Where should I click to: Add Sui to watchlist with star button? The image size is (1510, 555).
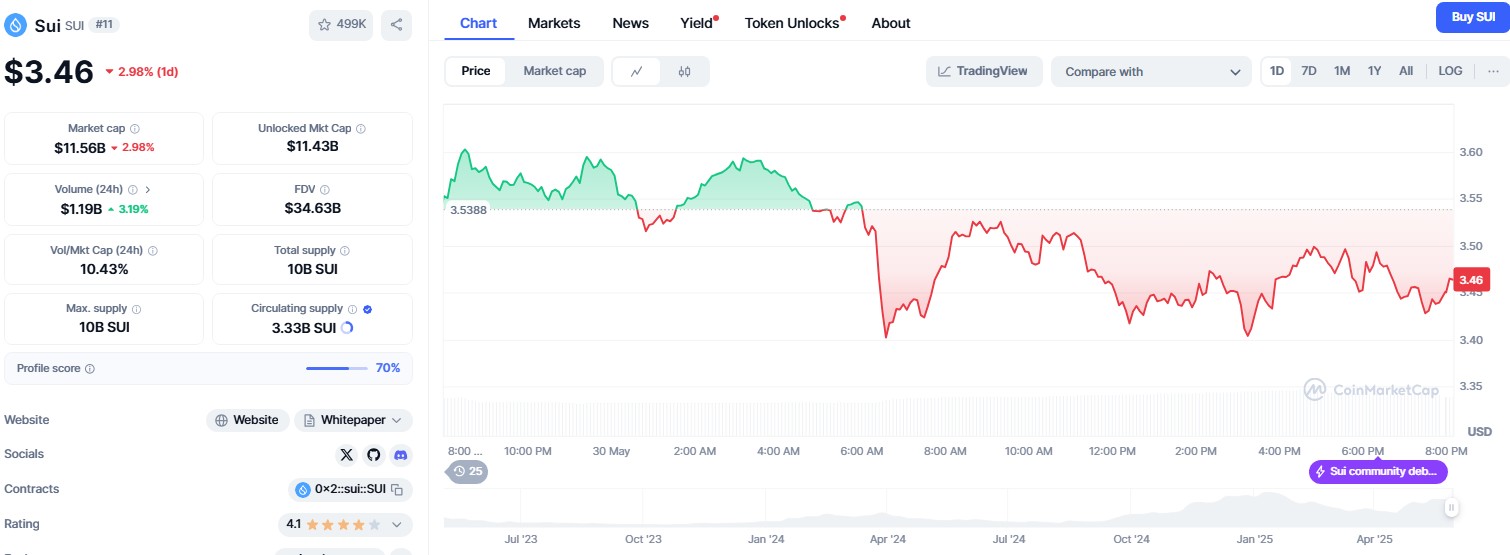341,25
